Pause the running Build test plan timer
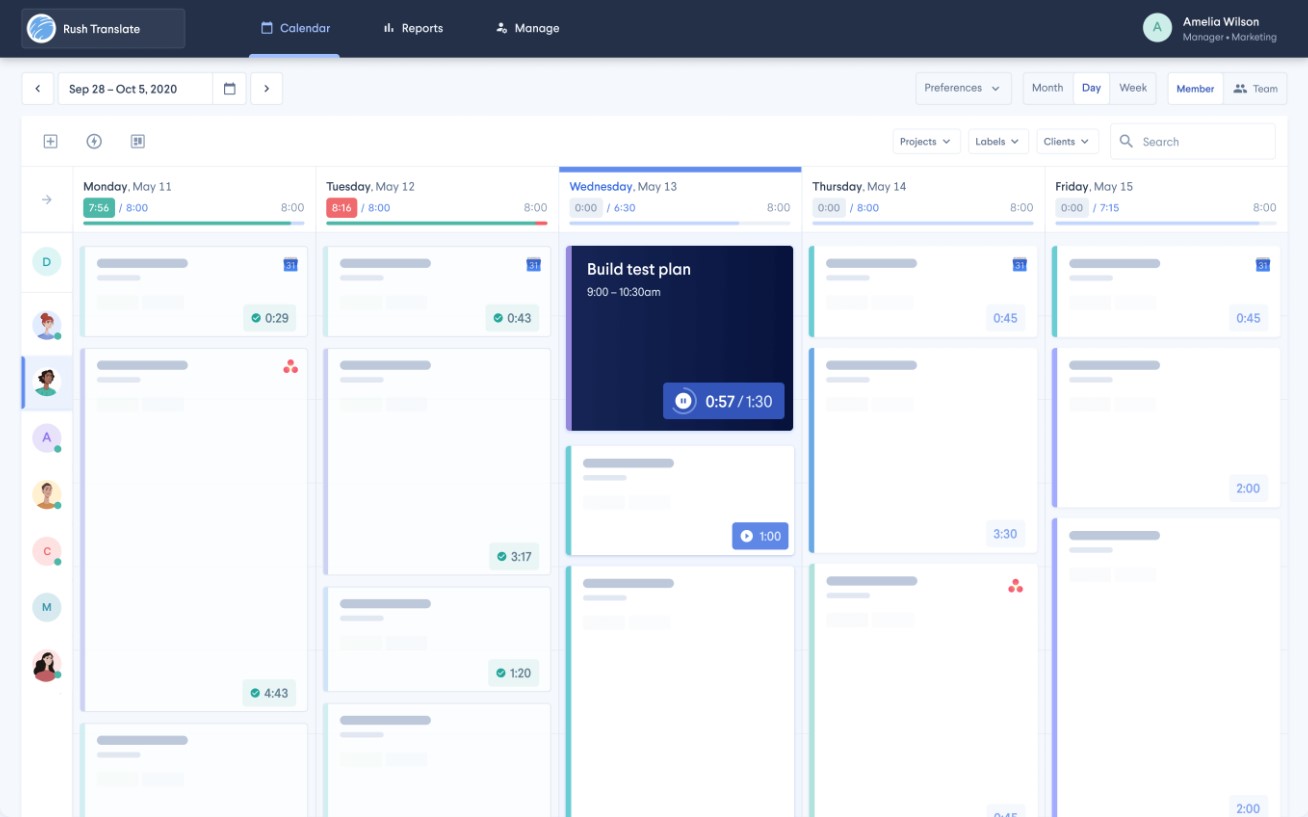The width and height of the screenshot is (1308, 817). (x=683, y=401)
